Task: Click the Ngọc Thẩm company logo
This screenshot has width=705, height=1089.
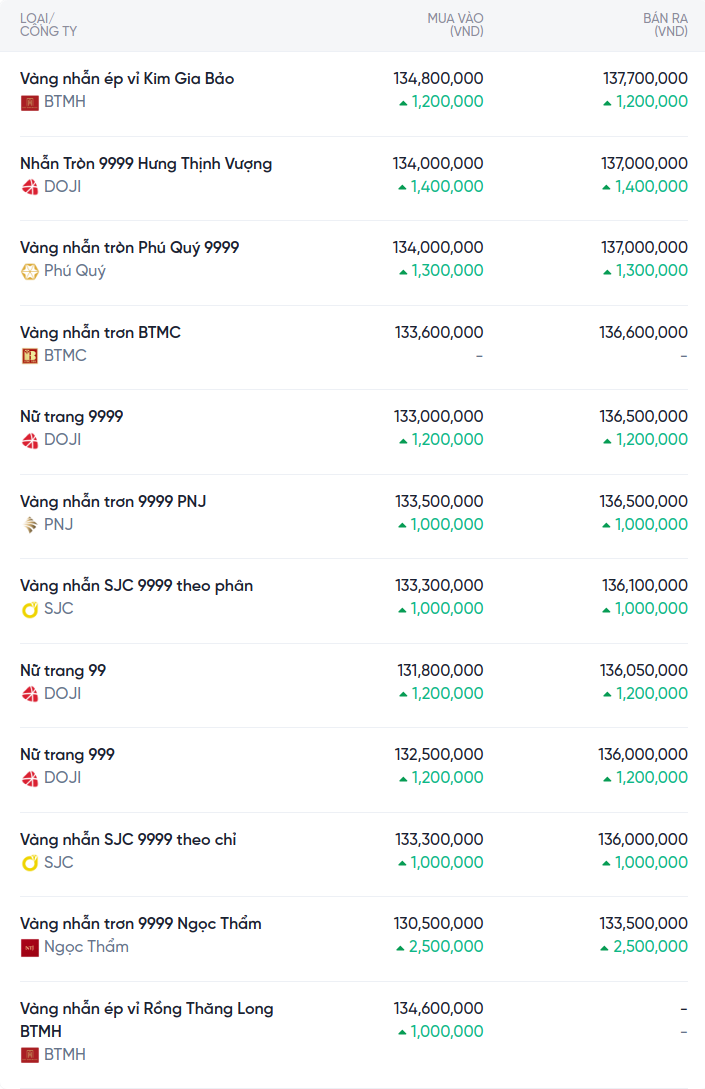Action: pyautogui.click(x=30, y=947)
